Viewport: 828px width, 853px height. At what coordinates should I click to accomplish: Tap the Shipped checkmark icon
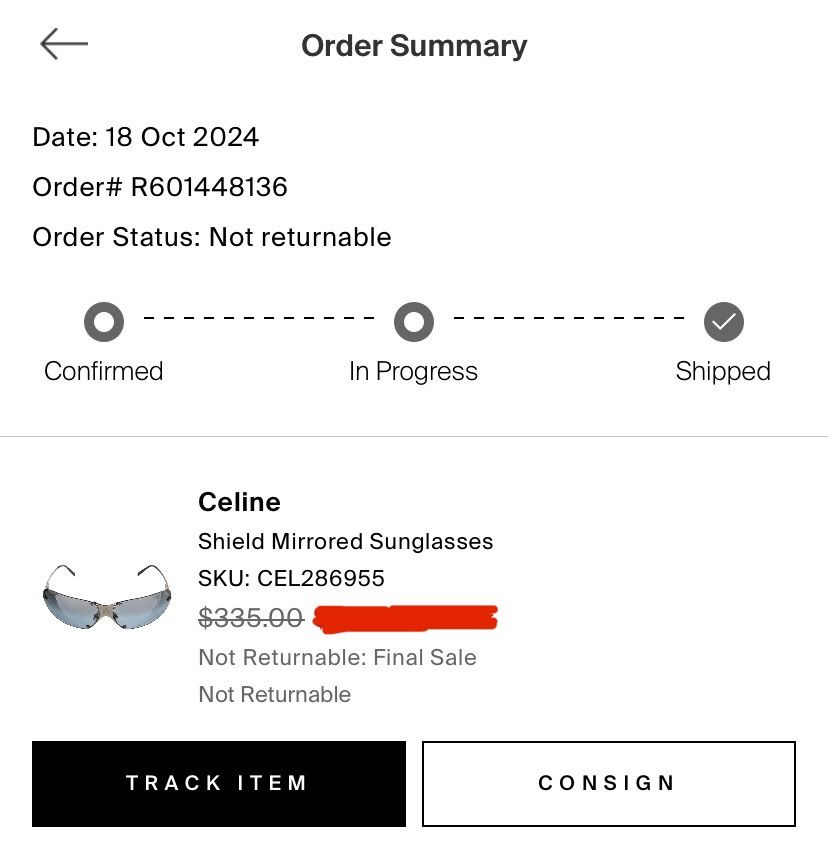click(724, 322)
